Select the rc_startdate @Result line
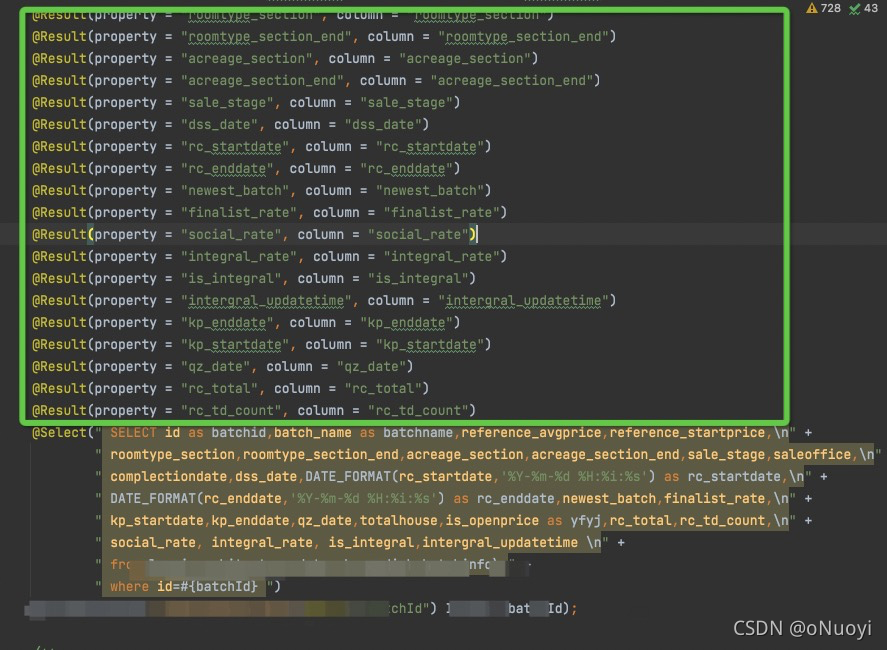Image resolution: width=887 pixels, height=650 pixels. [261, 147]
